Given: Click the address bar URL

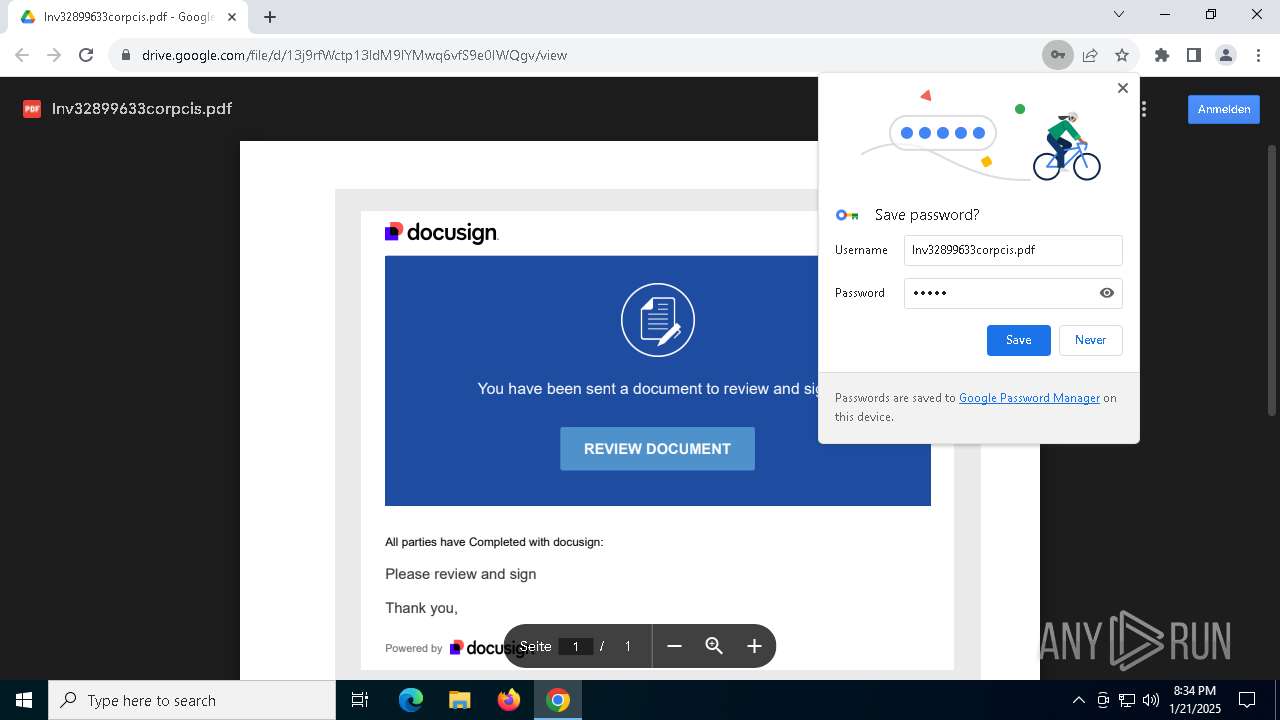Looking at the screenshot, I should 354,55.
